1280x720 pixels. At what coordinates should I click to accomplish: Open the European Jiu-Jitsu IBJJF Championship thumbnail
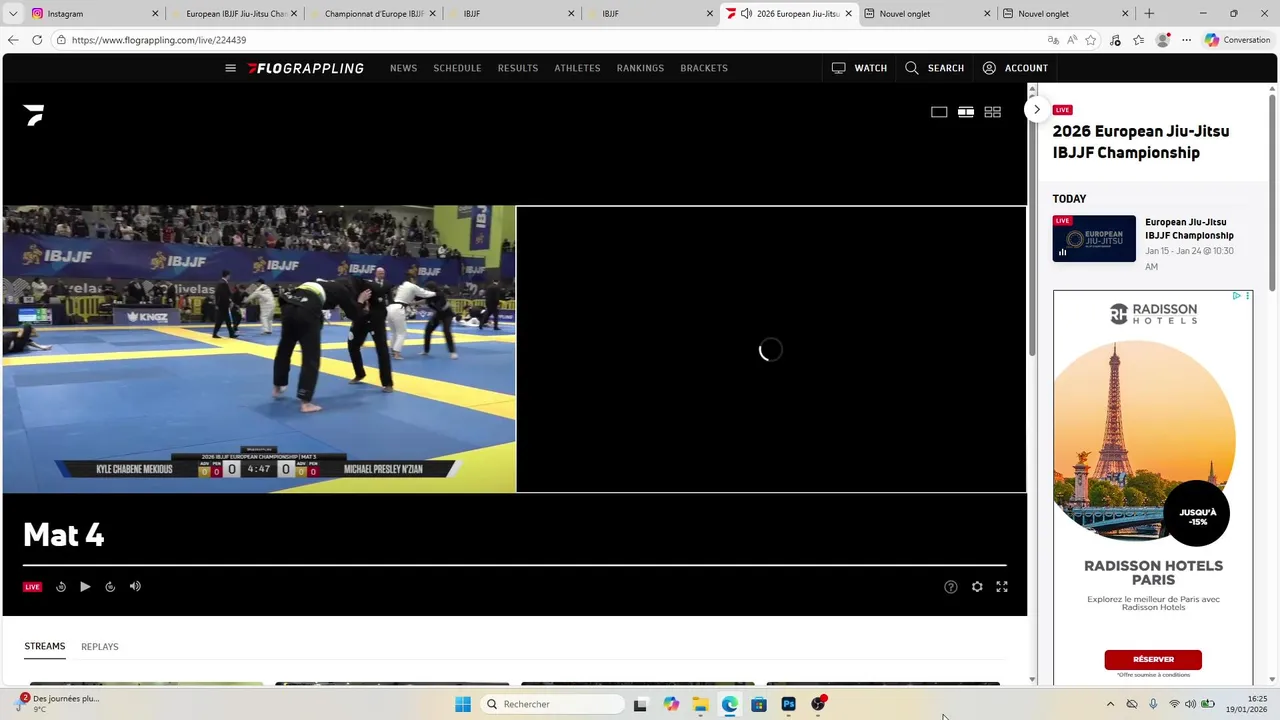click(x=1094, y=238)
